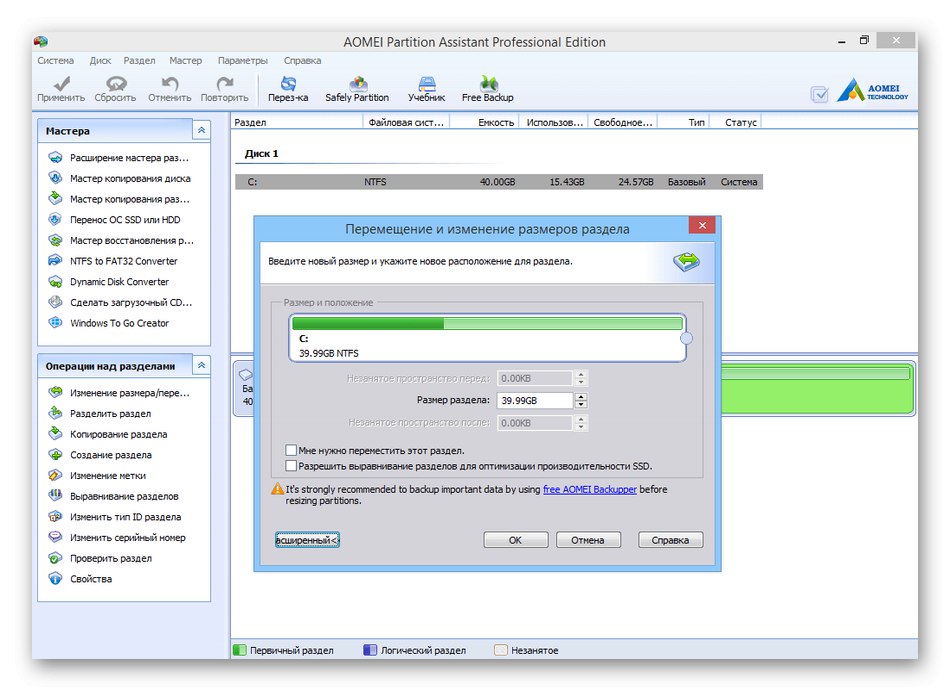The image size is (950, 691).
Task: Collapse the Мастера panel
Action: click(201, 130)
